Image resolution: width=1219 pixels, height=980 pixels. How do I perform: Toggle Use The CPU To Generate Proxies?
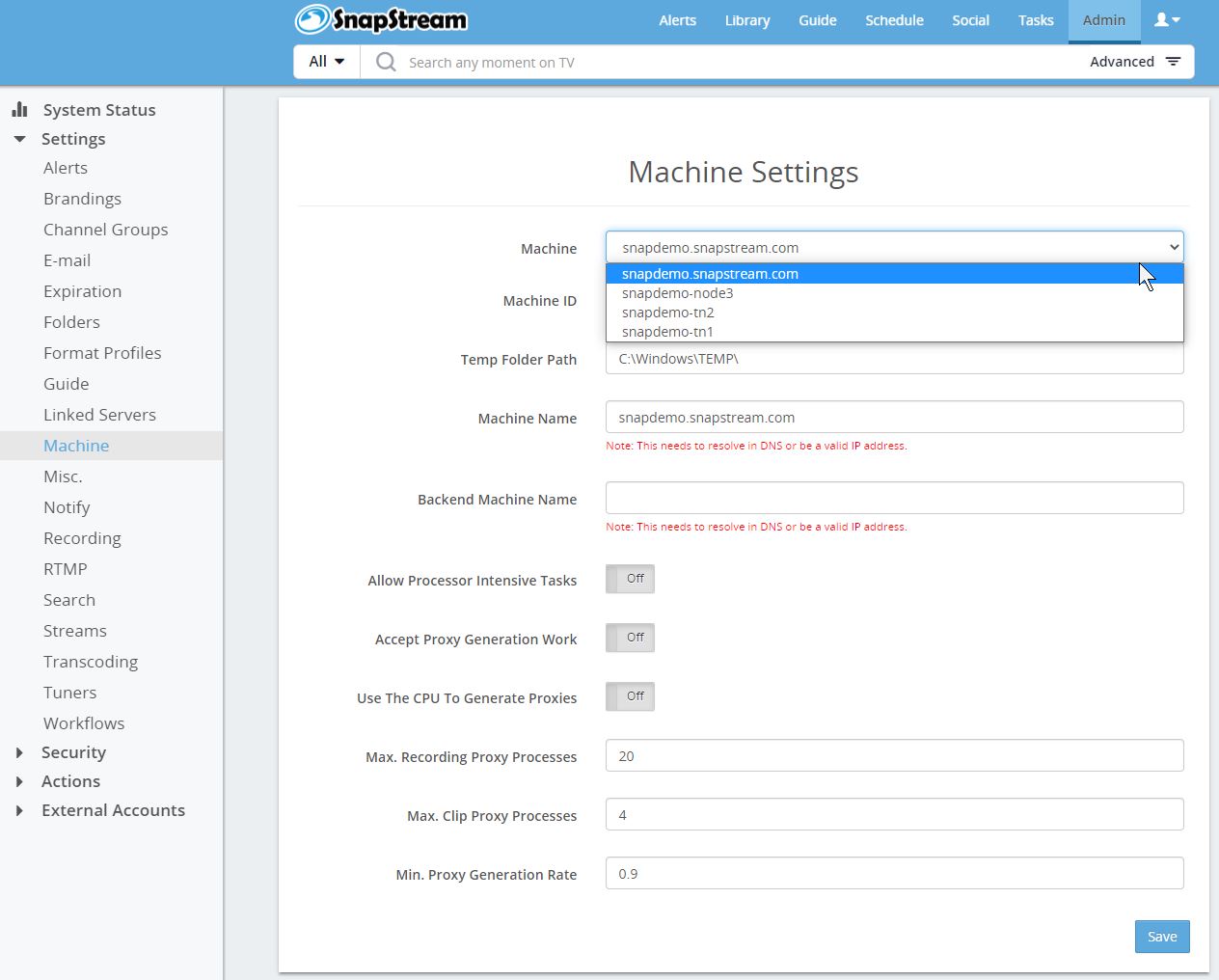(630, 696)
